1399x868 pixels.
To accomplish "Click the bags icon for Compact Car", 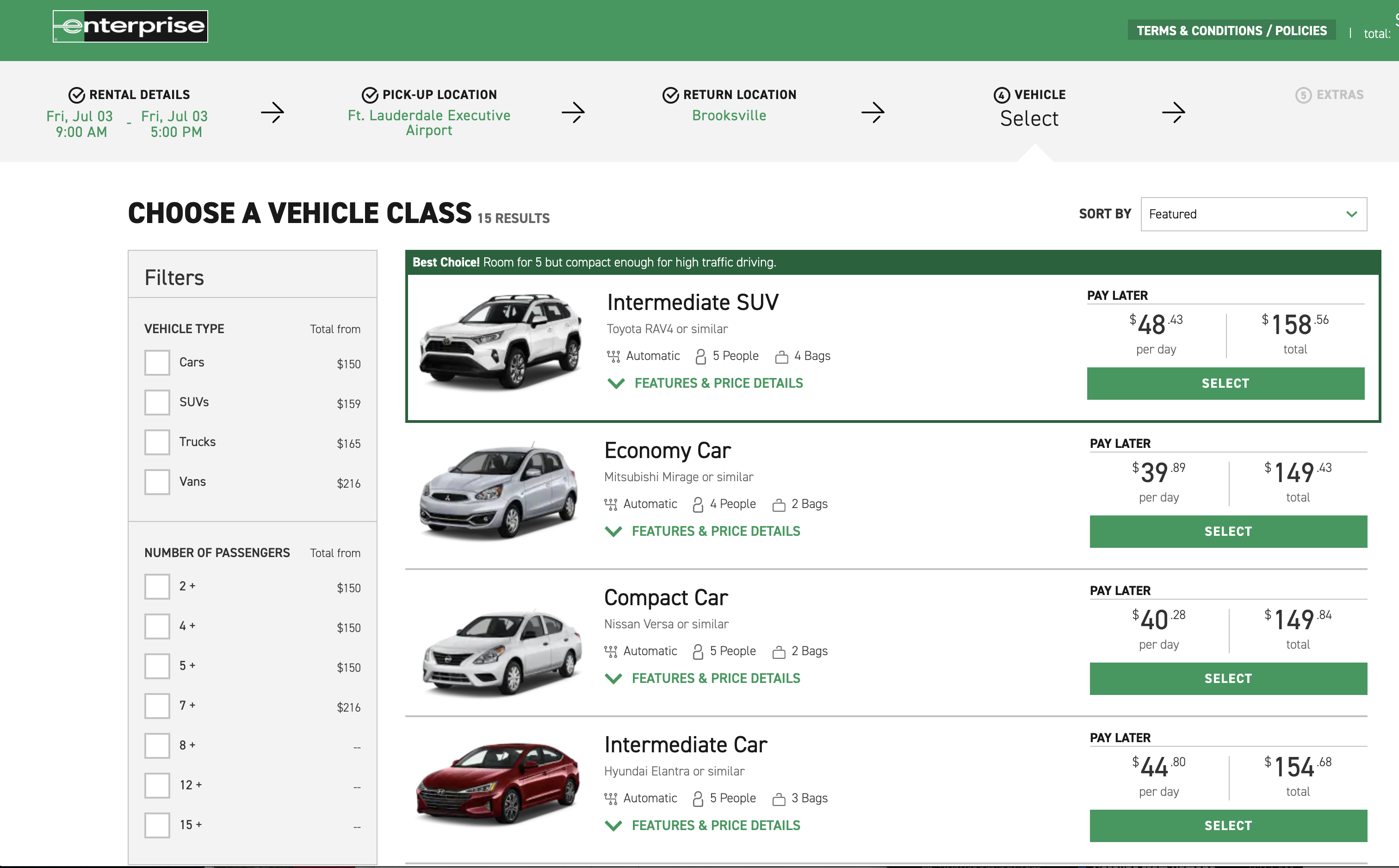I will (x=779, y=652).
